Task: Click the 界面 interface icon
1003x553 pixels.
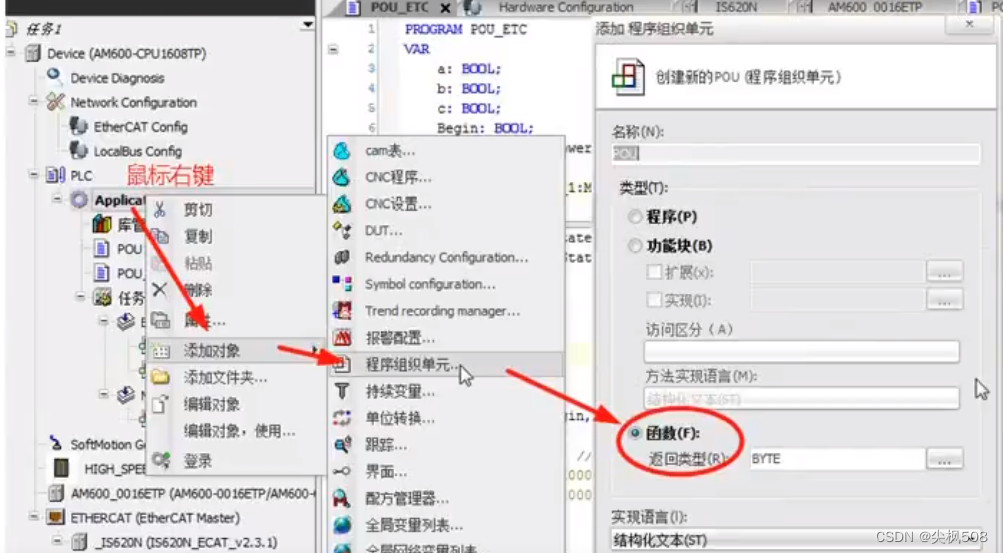Action: pos(342,472)
